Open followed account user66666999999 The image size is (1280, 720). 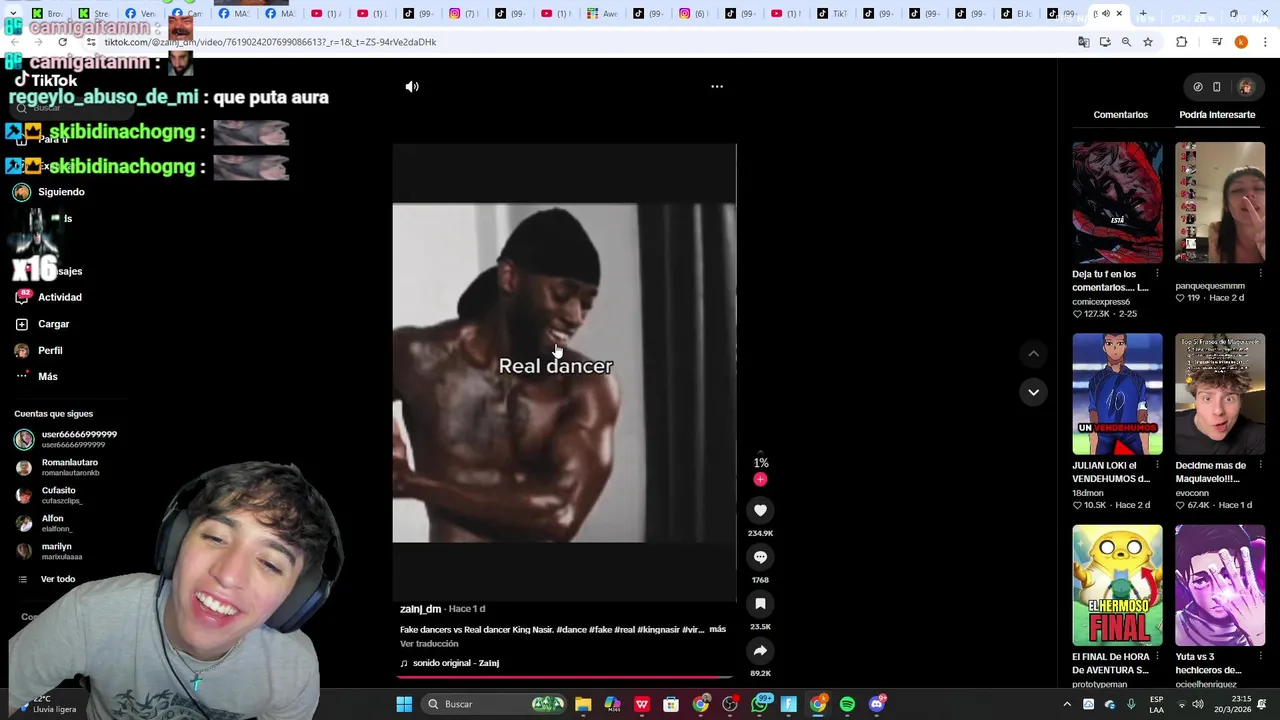[x=66, y=439]
